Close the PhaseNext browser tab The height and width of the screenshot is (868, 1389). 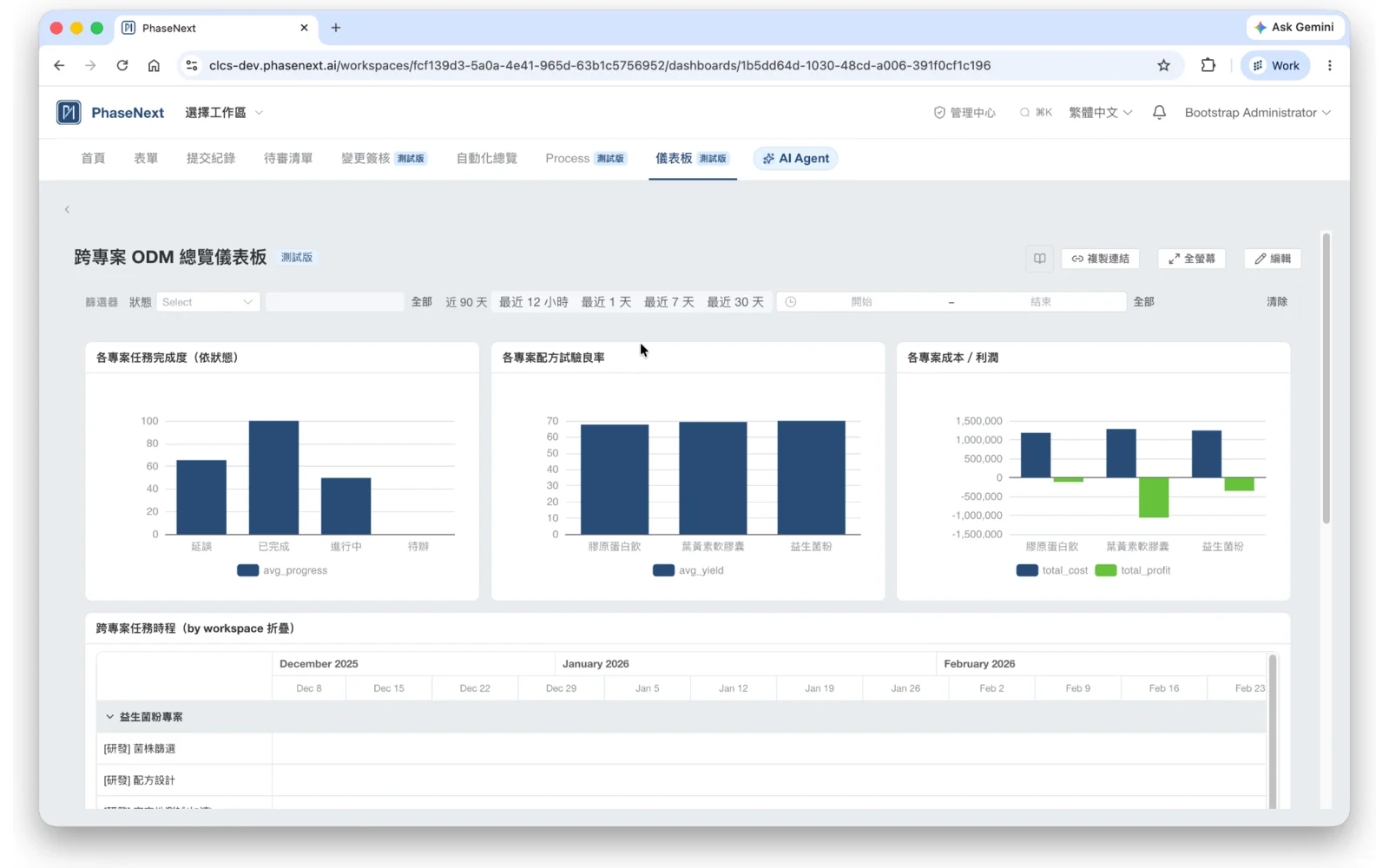[x=304, y=28]
